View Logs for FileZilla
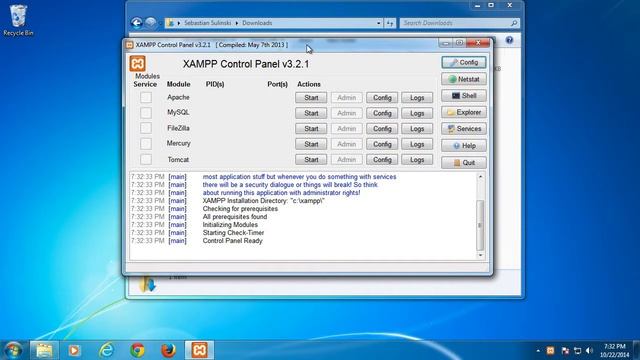The width and height of the screenshot is (640, 360). point(417,129)
